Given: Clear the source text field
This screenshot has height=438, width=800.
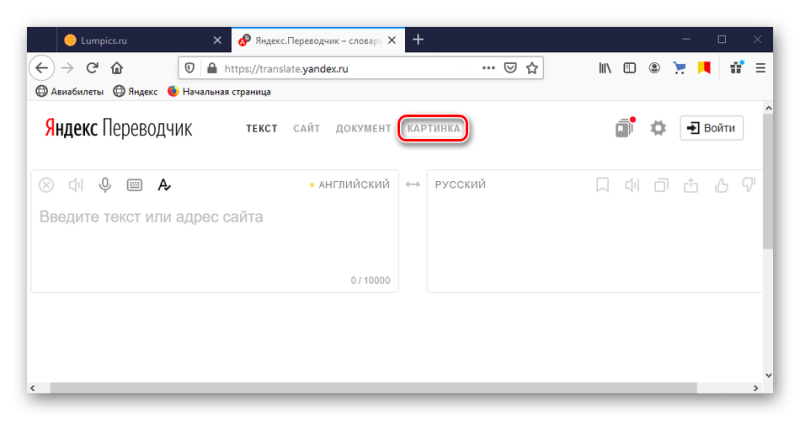Looking at the screenshot, I should pyautogui.click(x=46, y=185).
